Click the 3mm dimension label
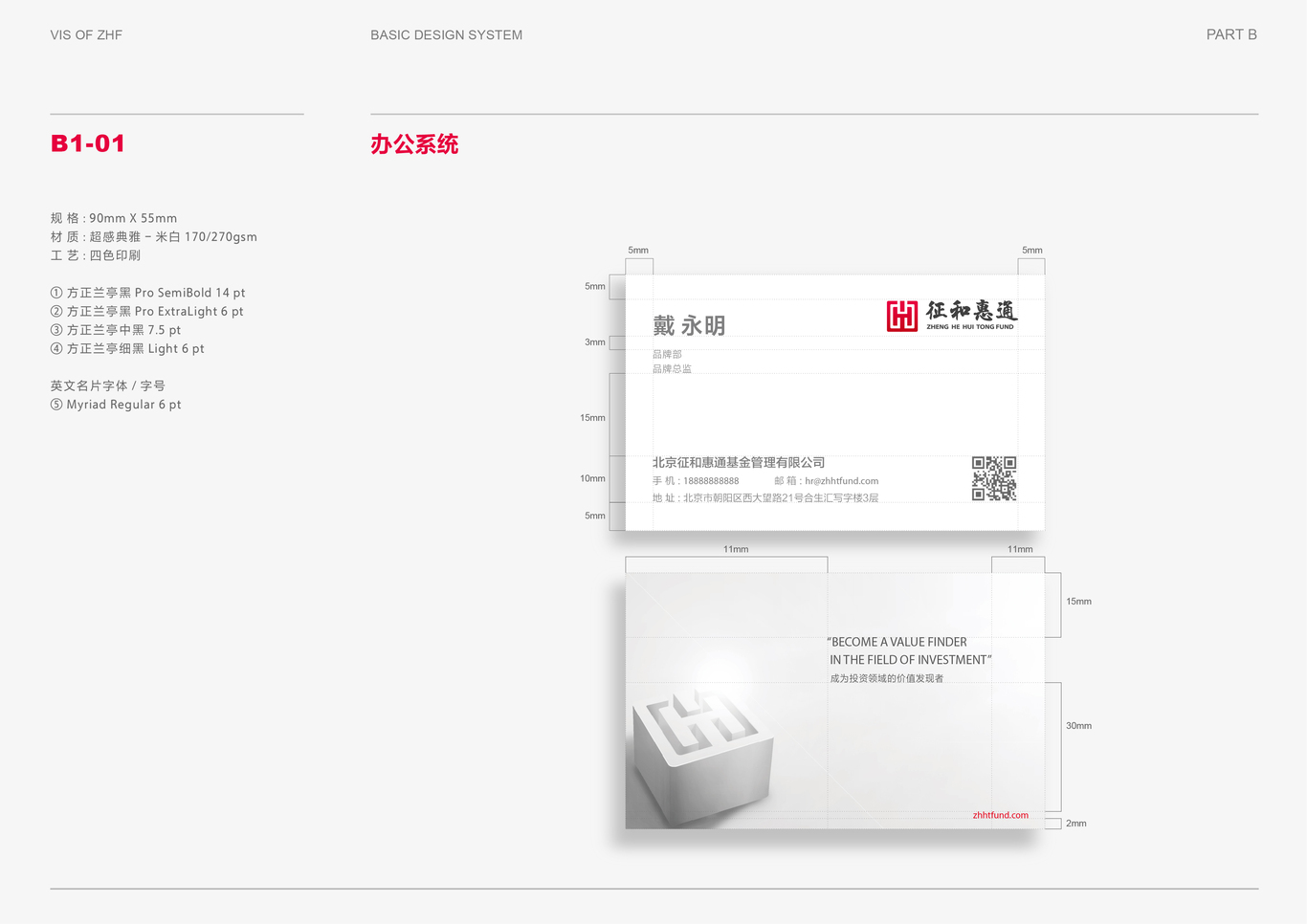The image size is (1307, 924). [x=595, y=341]
